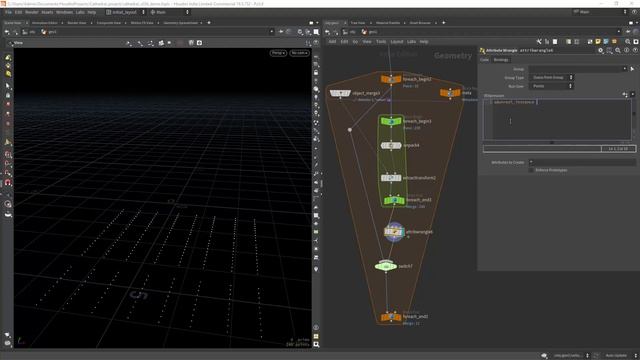Click geo1 in network editor path bar
The width and height of the screenshot is (640, 360).
[369, 32]
